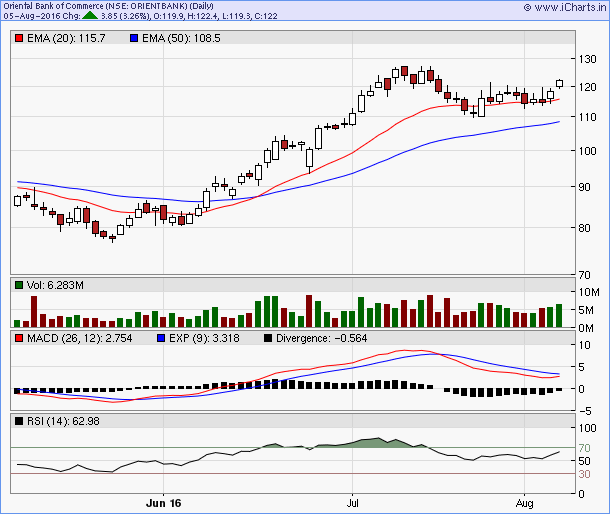
Task: Click the 130 price axis label
Action: 587,59
